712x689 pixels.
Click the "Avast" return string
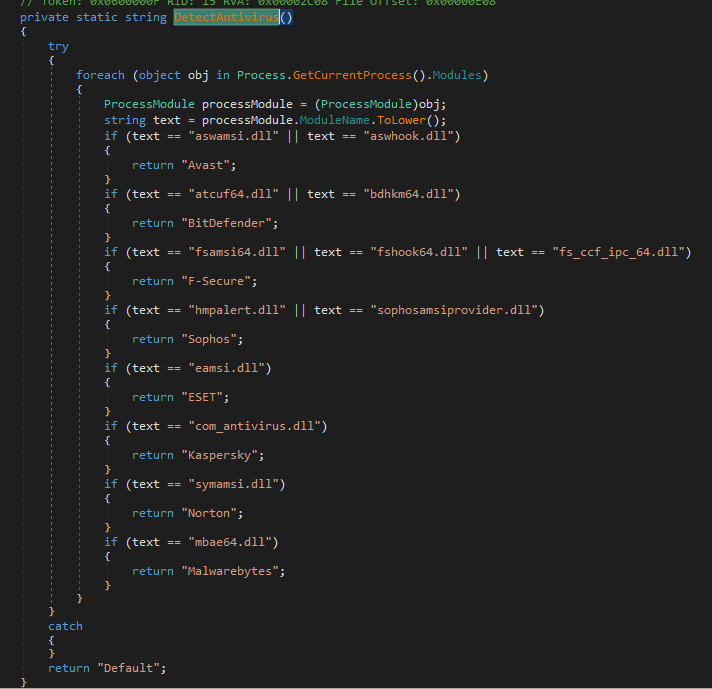click(x=207, y=164)
